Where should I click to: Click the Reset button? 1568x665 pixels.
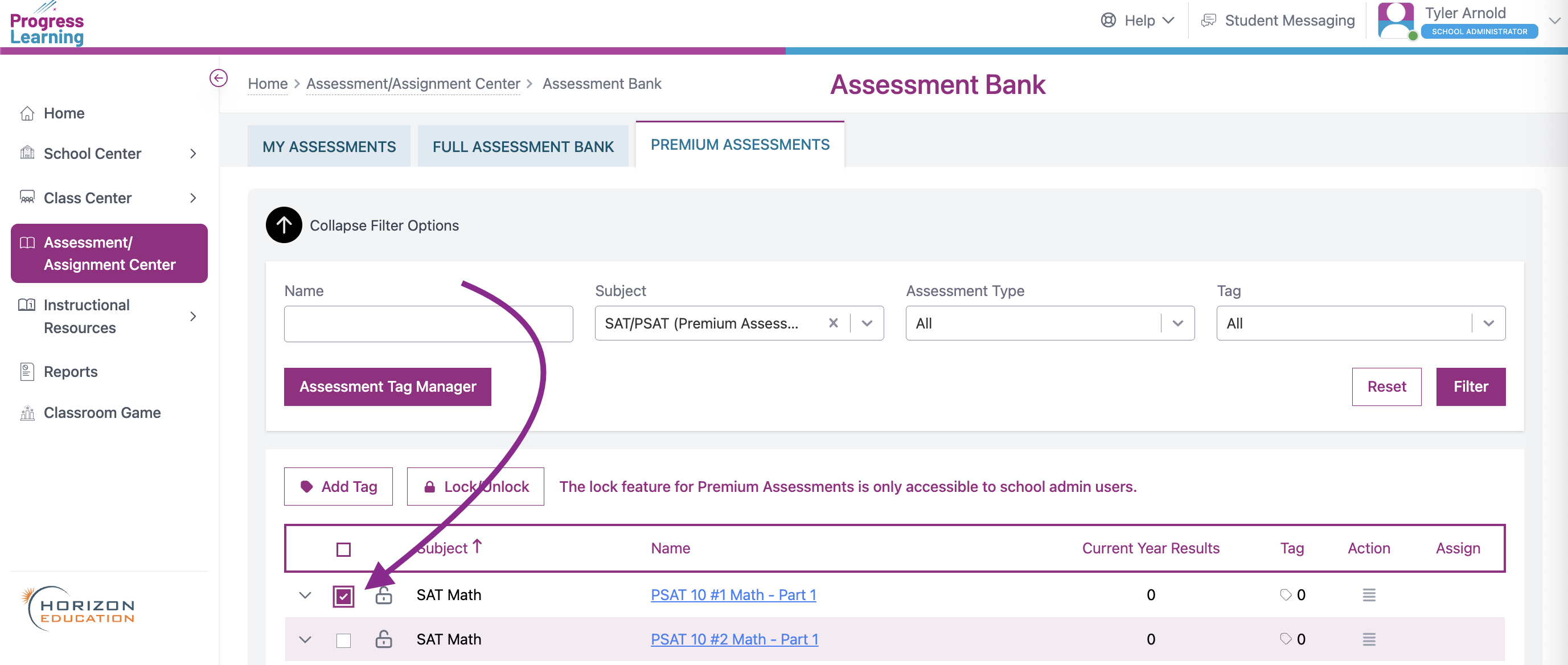point(1386,387)
